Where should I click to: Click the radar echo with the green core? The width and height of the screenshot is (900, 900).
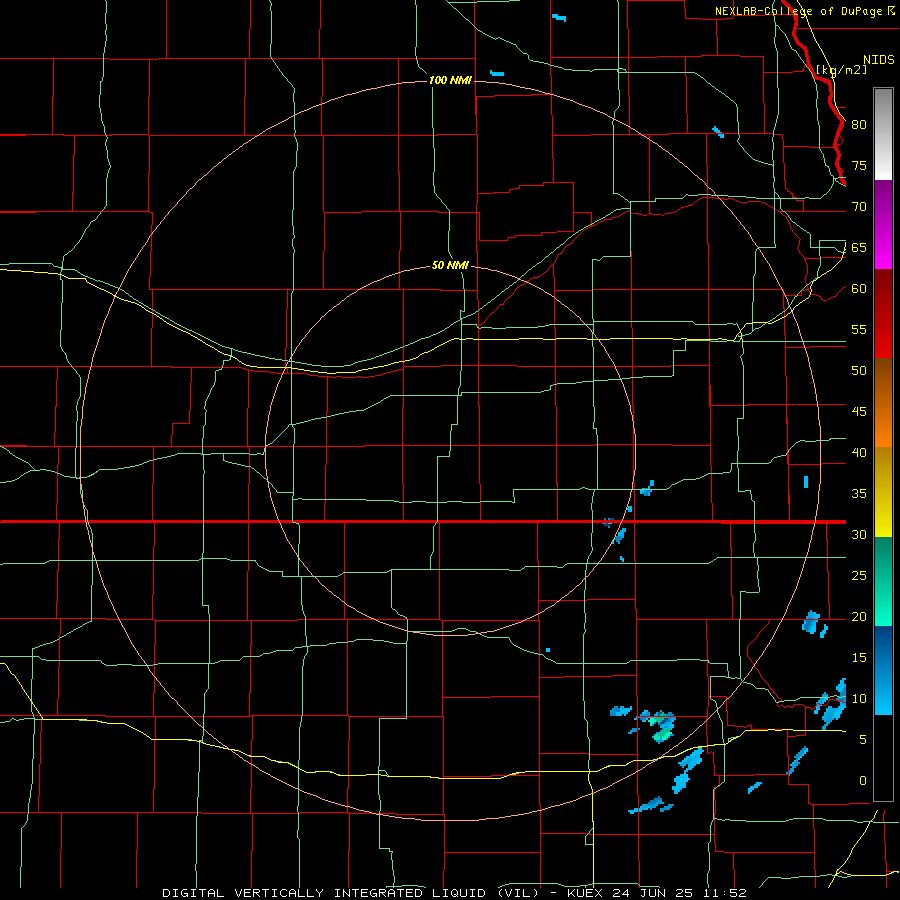[662, 727]
